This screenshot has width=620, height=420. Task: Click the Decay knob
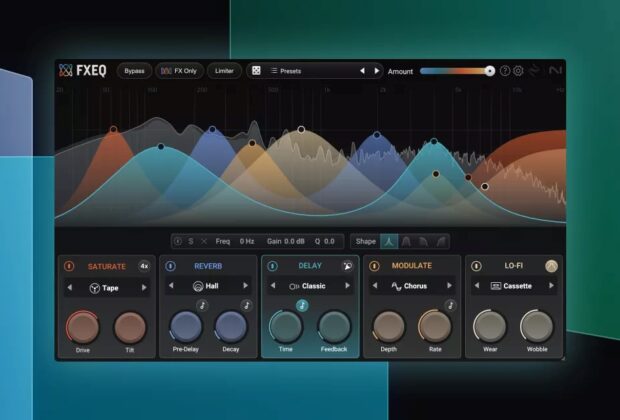pos(231,327)
